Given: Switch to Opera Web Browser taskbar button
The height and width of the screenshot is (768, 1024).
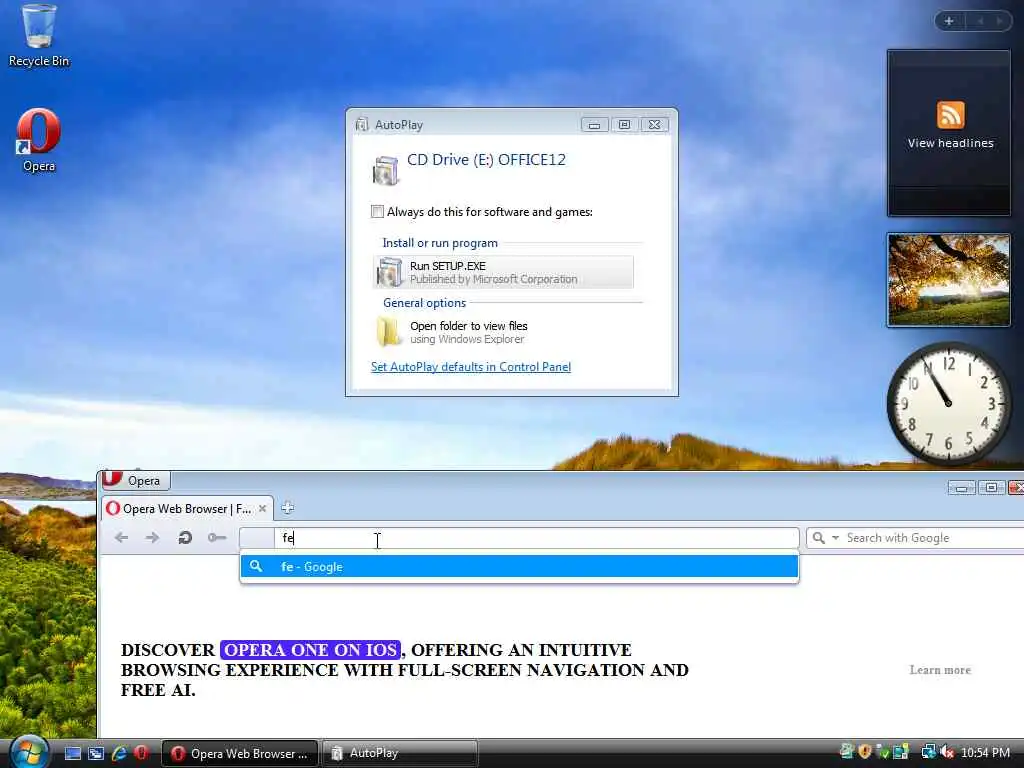Looking at the screenshot, I should point(240,753).
